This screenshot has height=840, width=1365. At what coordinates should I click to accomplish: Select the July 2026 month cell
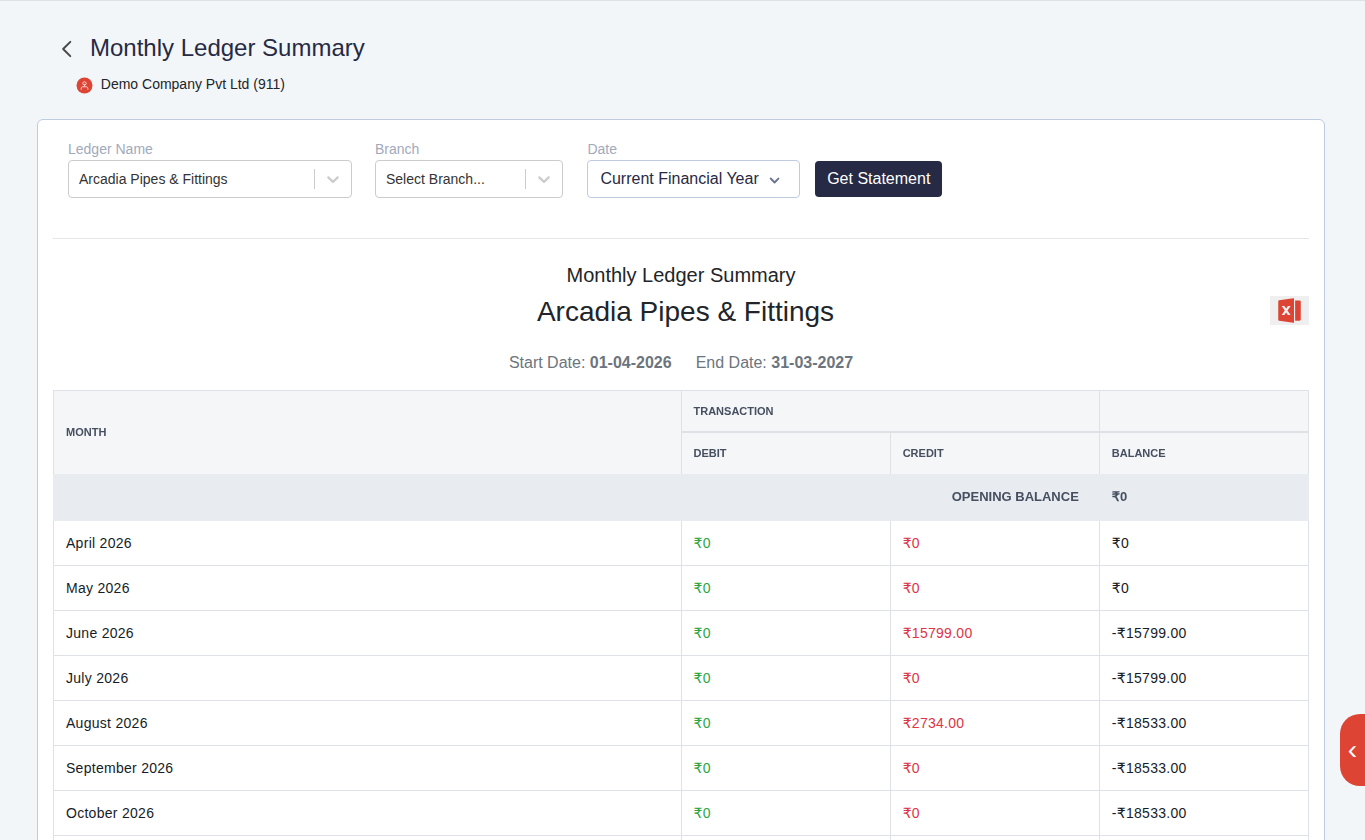click(367, 678)
